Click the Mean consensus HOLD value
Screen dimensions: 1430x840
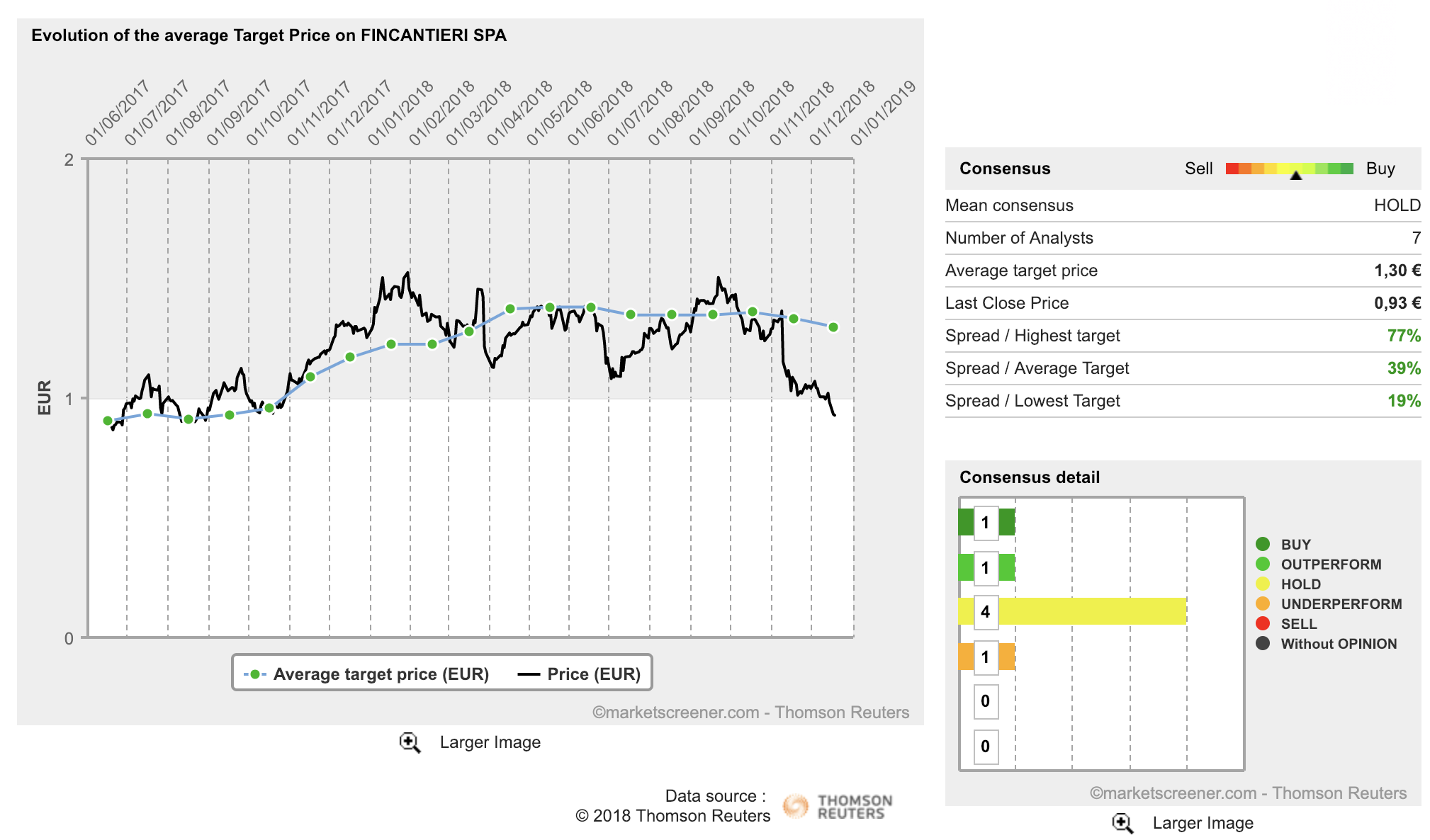[1397, 205]
